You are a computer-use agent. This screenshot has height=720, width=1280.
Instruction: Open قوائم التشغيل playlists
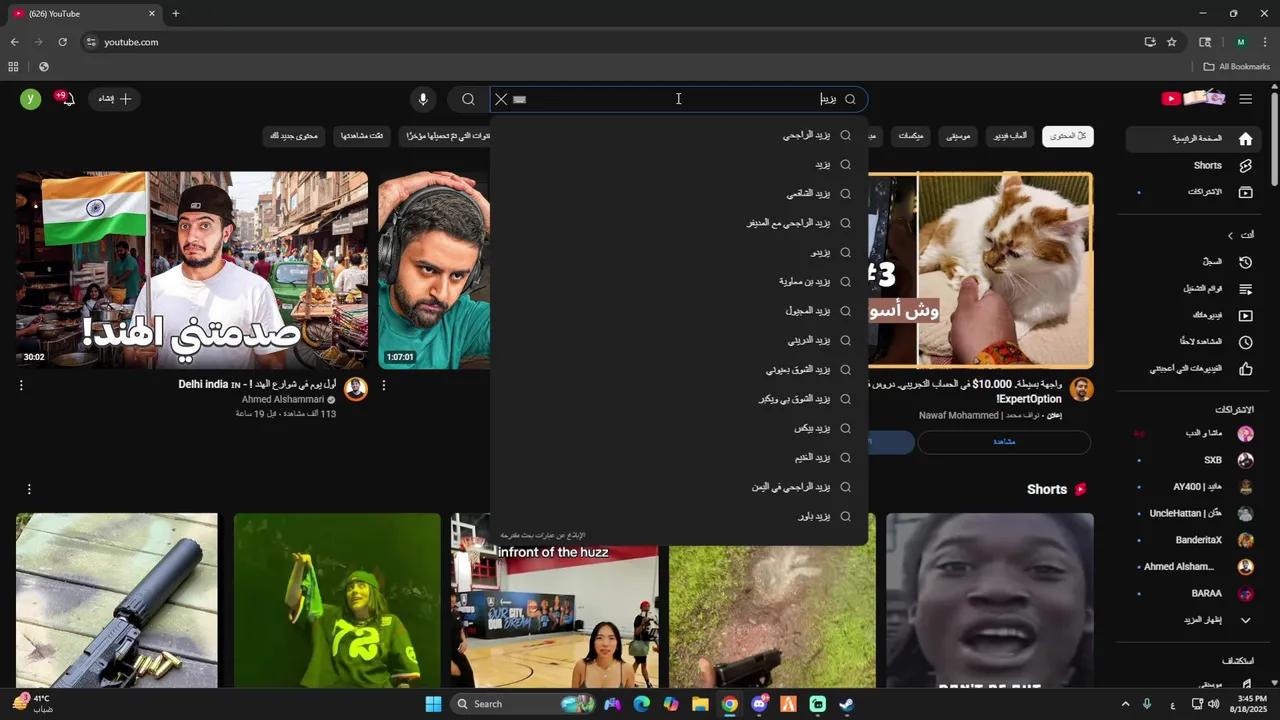tap(1192, 289)
